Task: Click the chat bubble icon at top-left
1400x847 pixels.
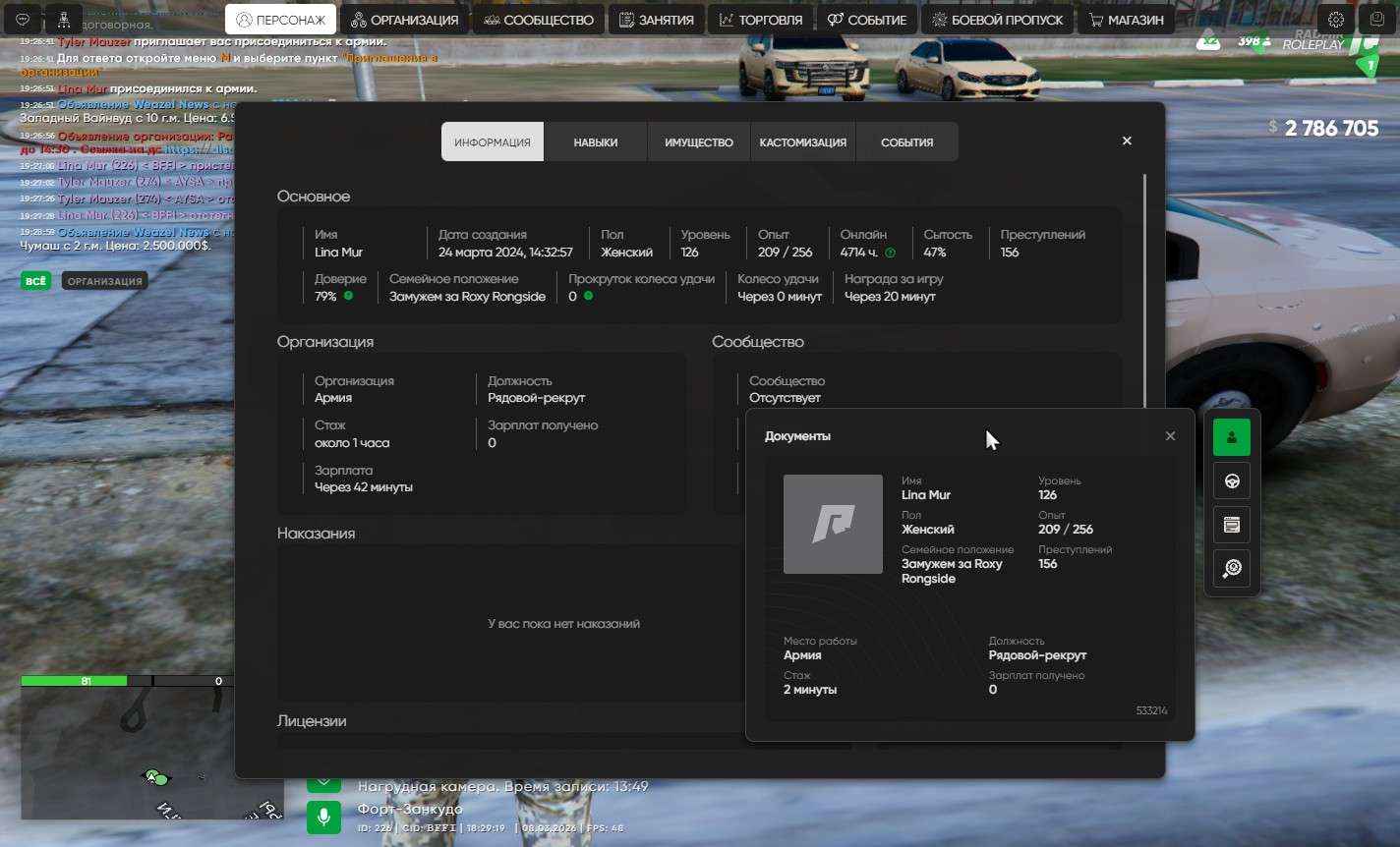Action: tap(23, 20)
